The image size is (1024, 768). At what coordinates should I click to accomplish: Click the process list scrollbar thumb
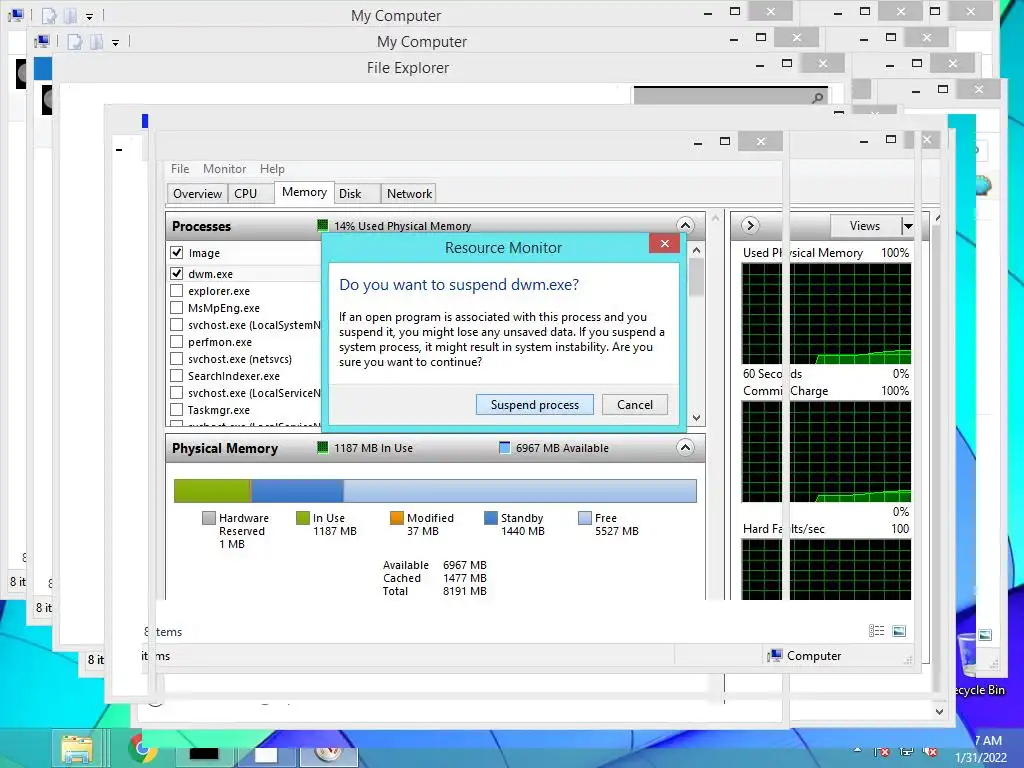697,278
